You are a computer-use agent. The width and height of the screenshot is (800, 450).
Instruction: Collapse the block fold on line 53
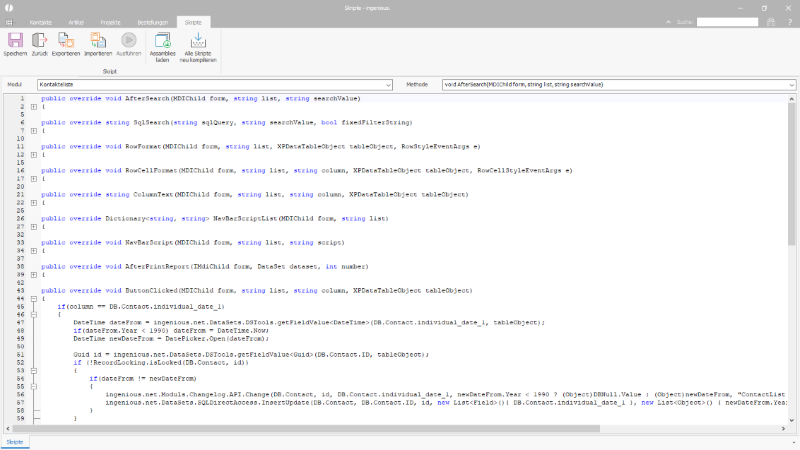(x=34, y=371)
